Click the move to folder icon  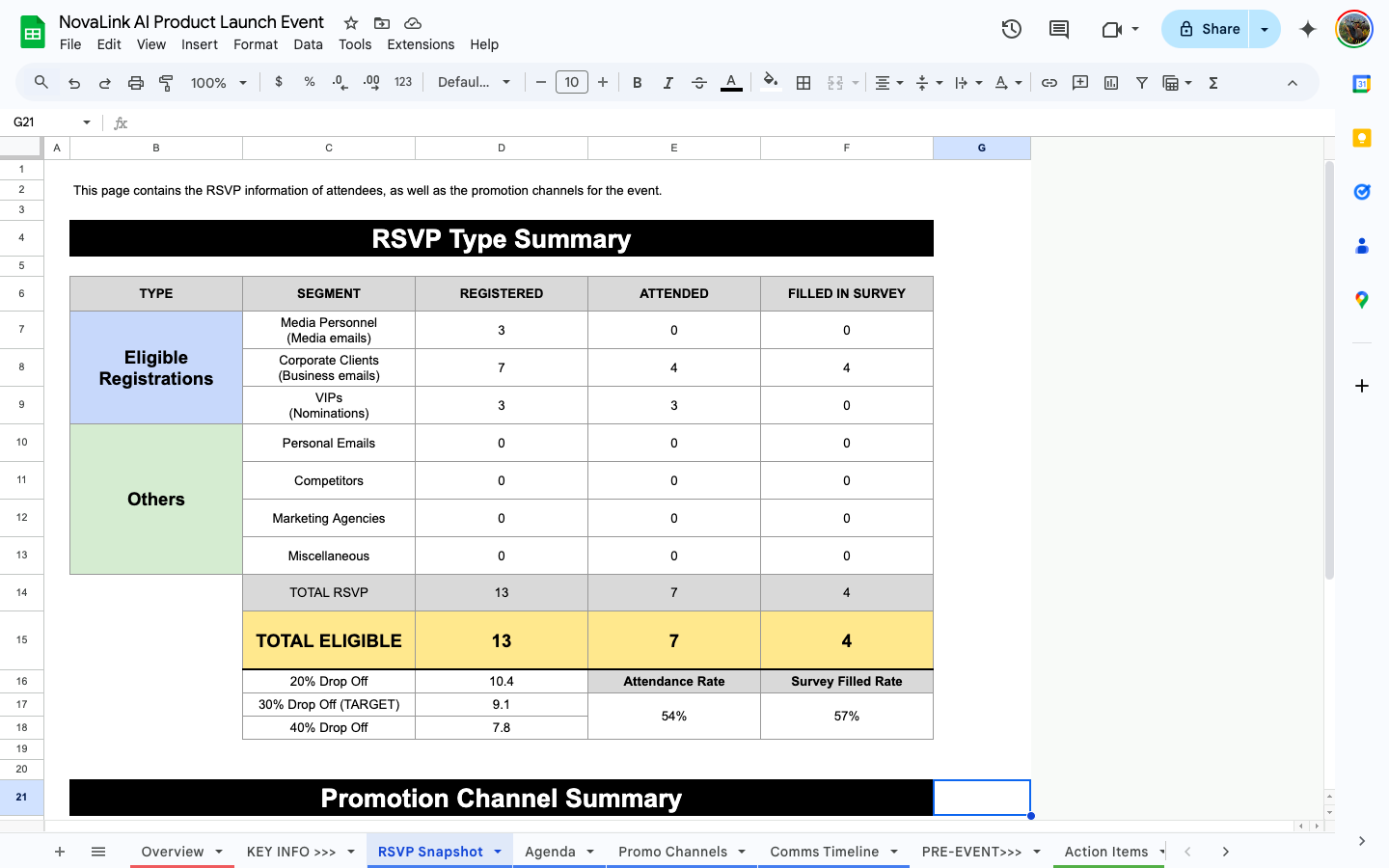pyautogui.click(x=382, y=23)
